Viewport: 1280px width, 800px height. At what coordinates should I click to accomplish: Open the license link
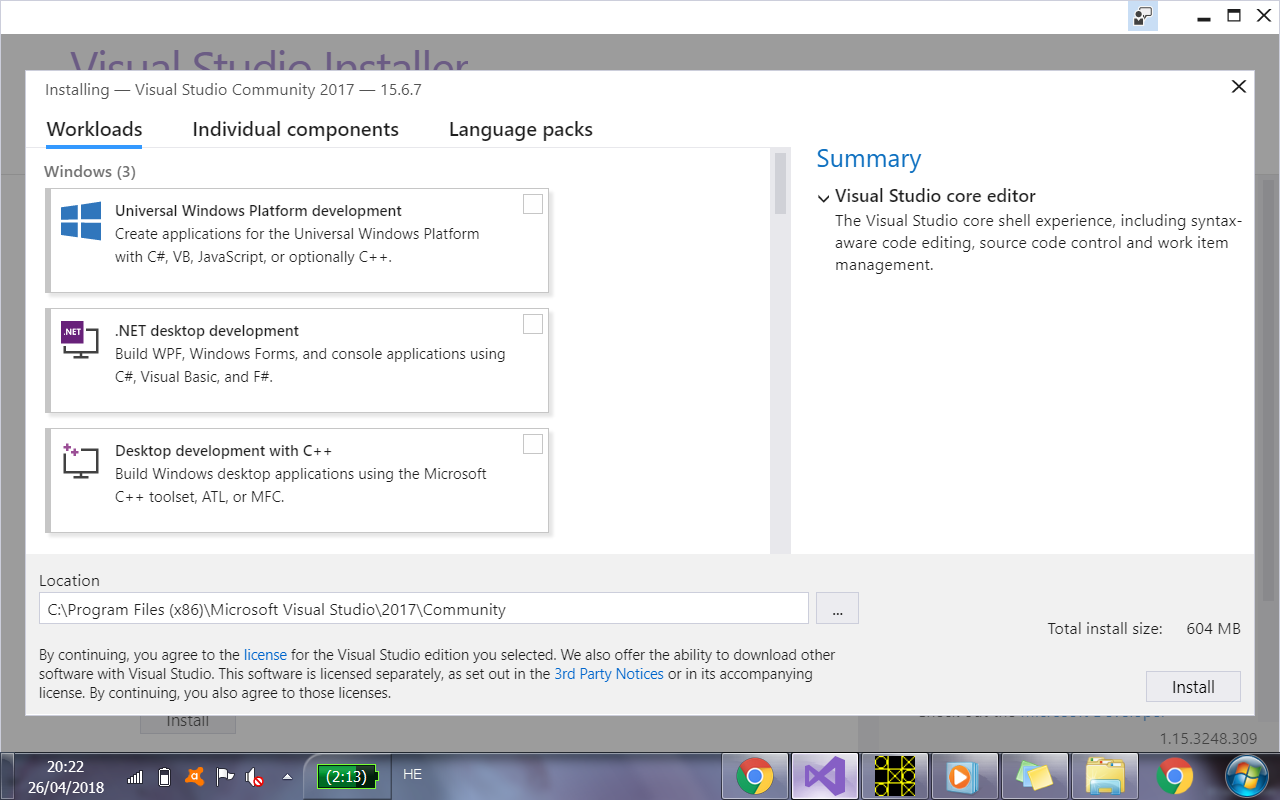pos(265,655)
